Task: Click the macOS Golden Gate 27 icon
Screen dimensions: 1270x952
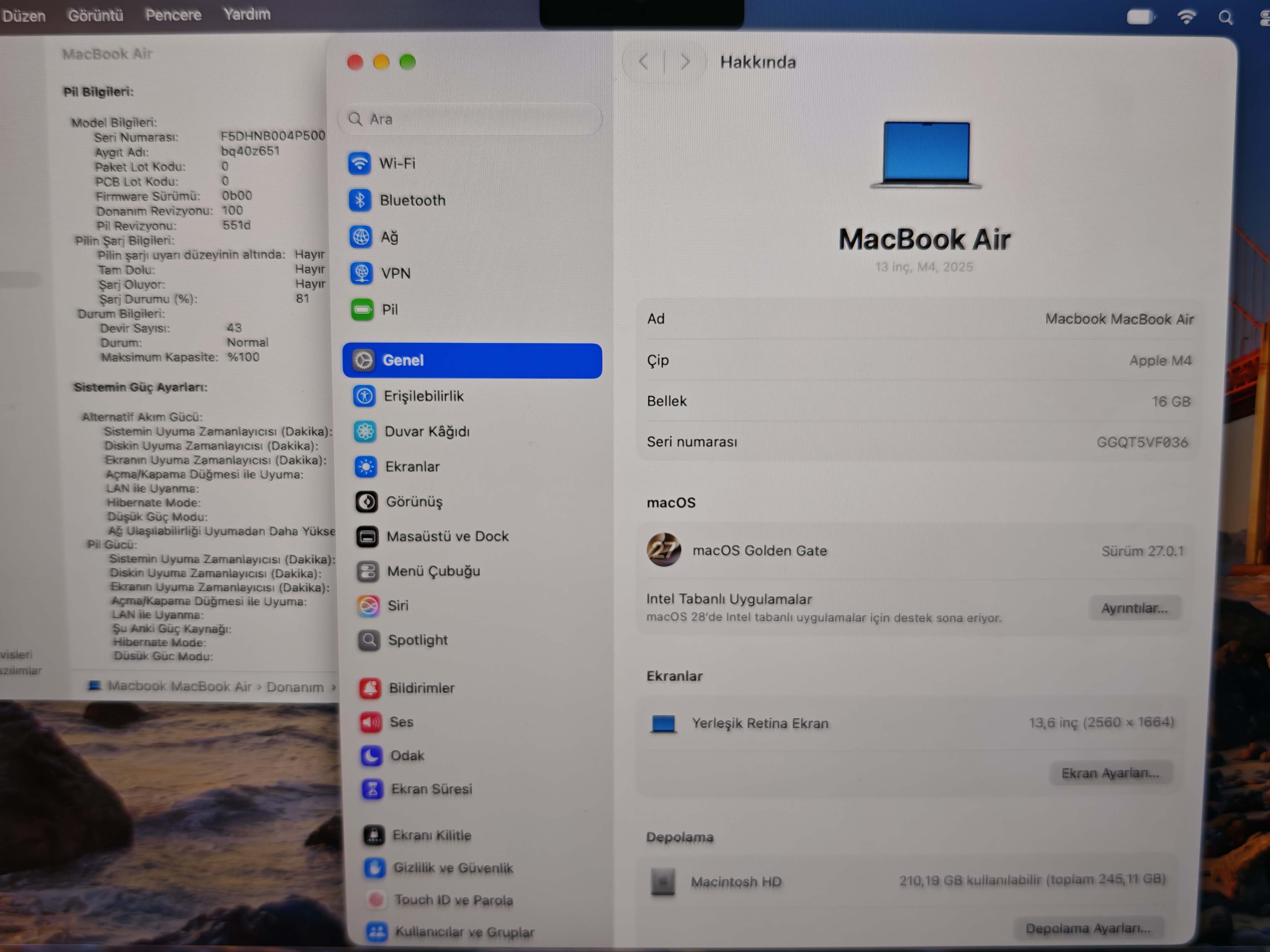Action: click(664, 550)
